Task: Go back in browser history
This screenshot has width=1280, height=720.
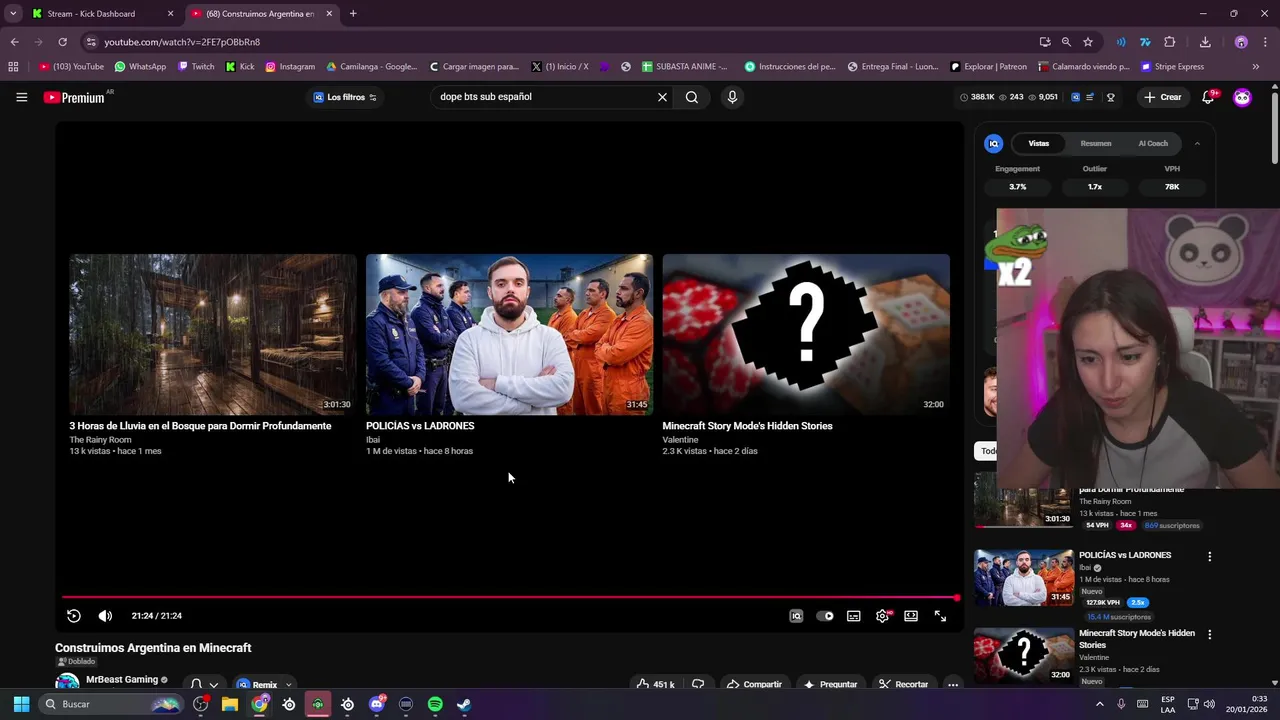Action: (14, 42)
